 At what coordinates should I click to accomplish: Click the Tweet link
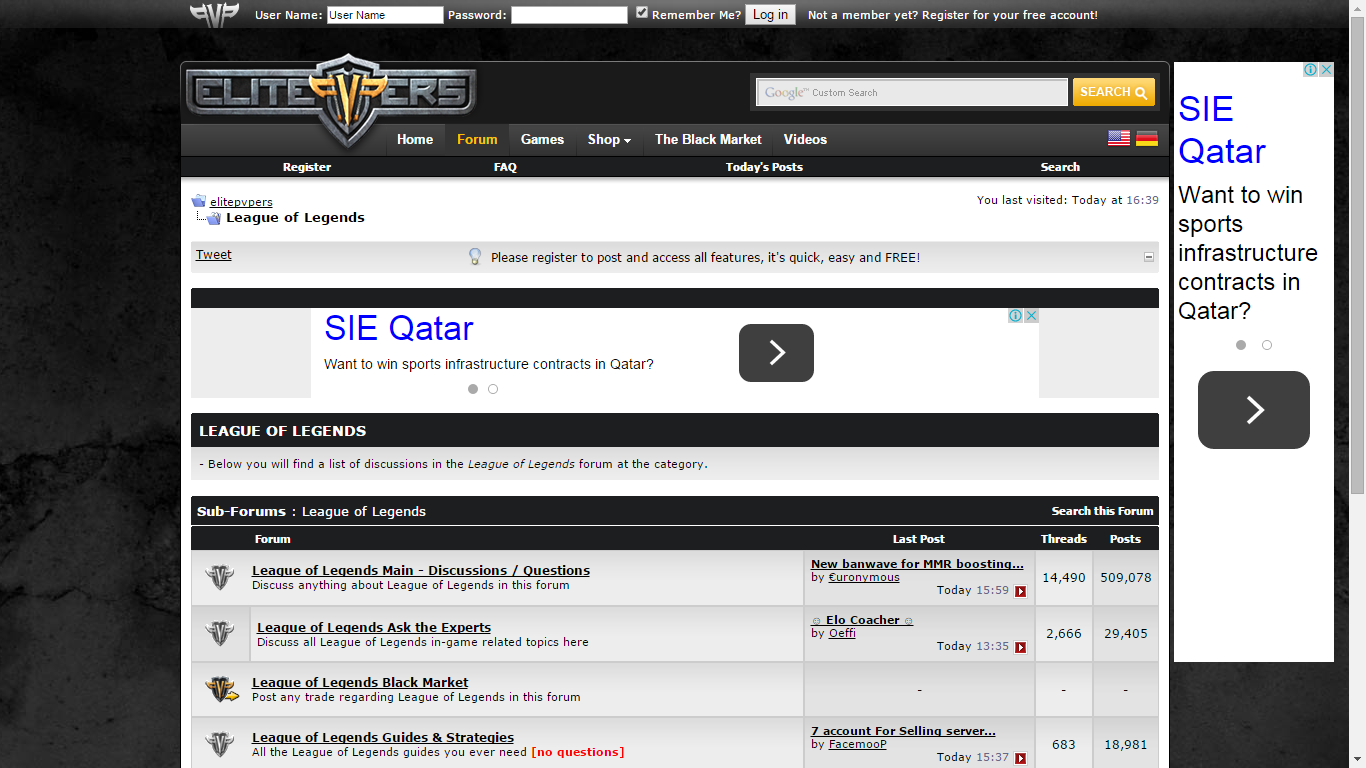click(213, 255)
